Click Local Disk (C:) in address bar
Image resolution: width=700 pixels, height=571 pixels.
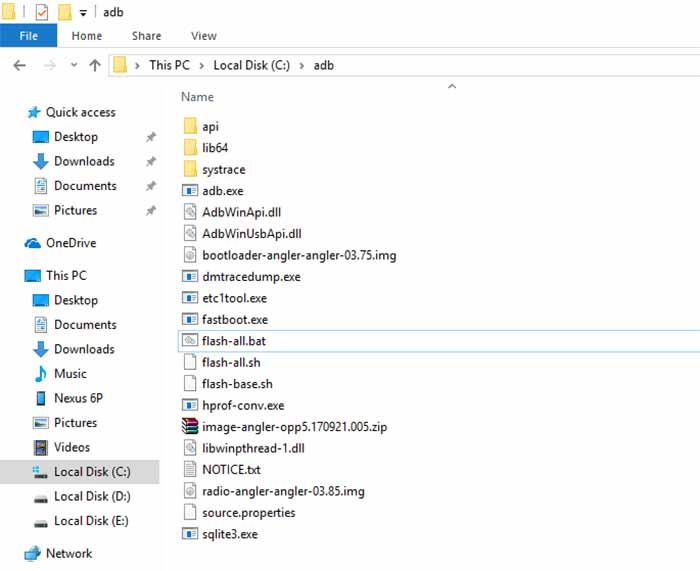tap(251, 65)
